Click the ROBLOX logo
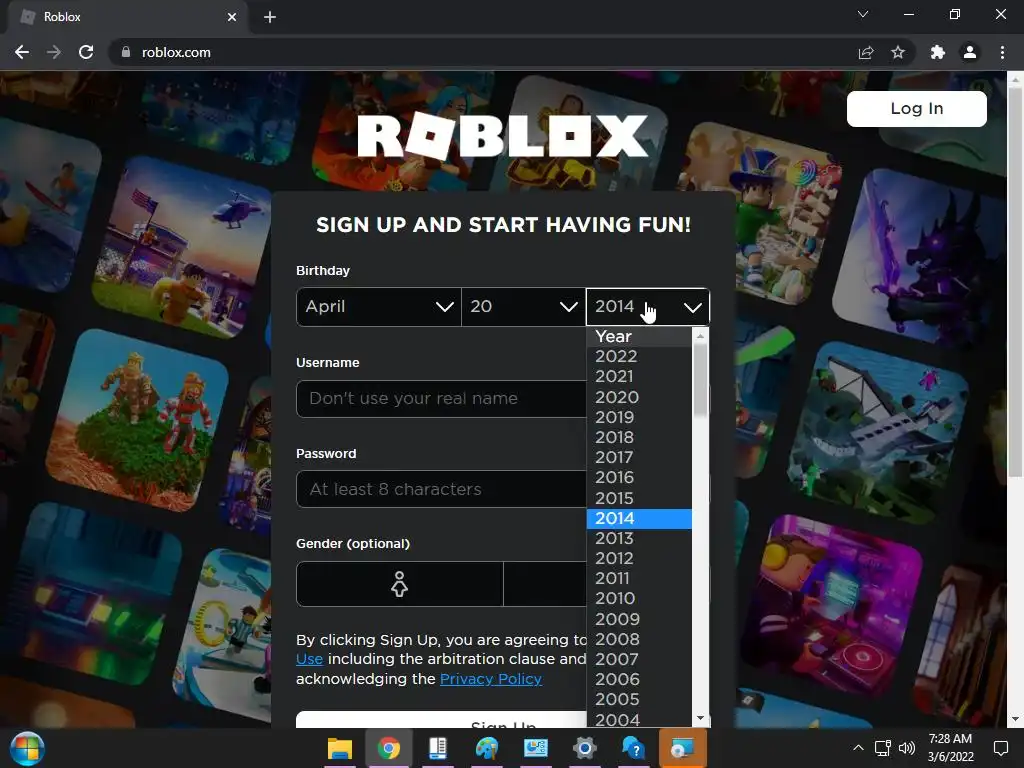Screen dimensions: 1024x768 coord(503,136)
